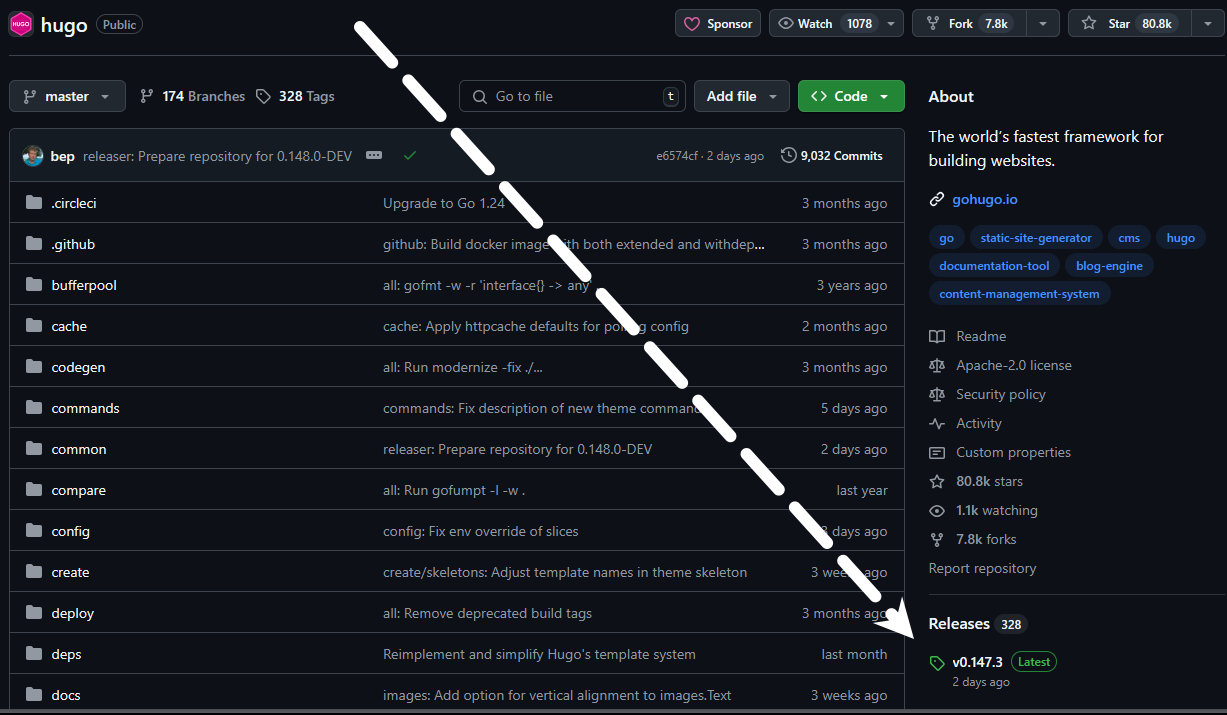Click the .circleci folder icon
This screenshot has width=1227, height=715.
(x=34, y=203)
